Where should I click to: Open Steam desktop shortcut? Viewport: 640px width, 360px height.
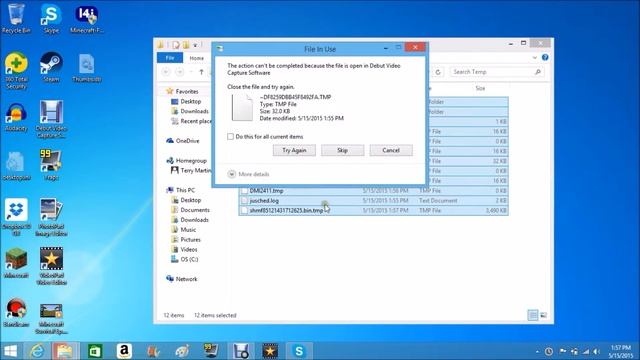coord(51,67)
